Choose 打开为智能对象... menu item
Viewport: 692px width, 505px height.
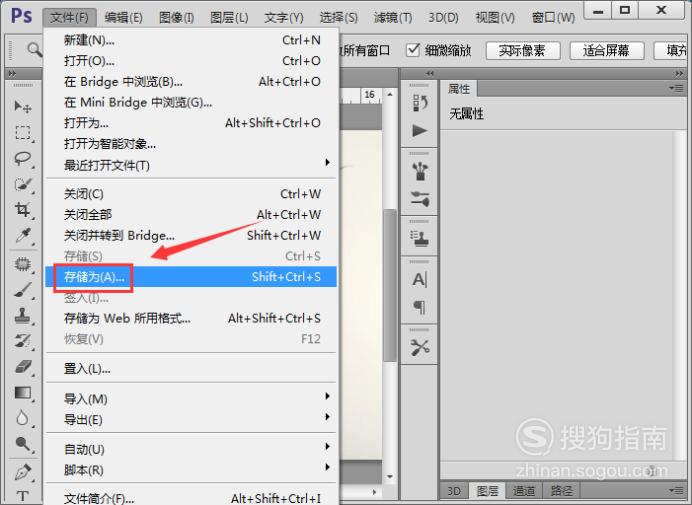191,143
